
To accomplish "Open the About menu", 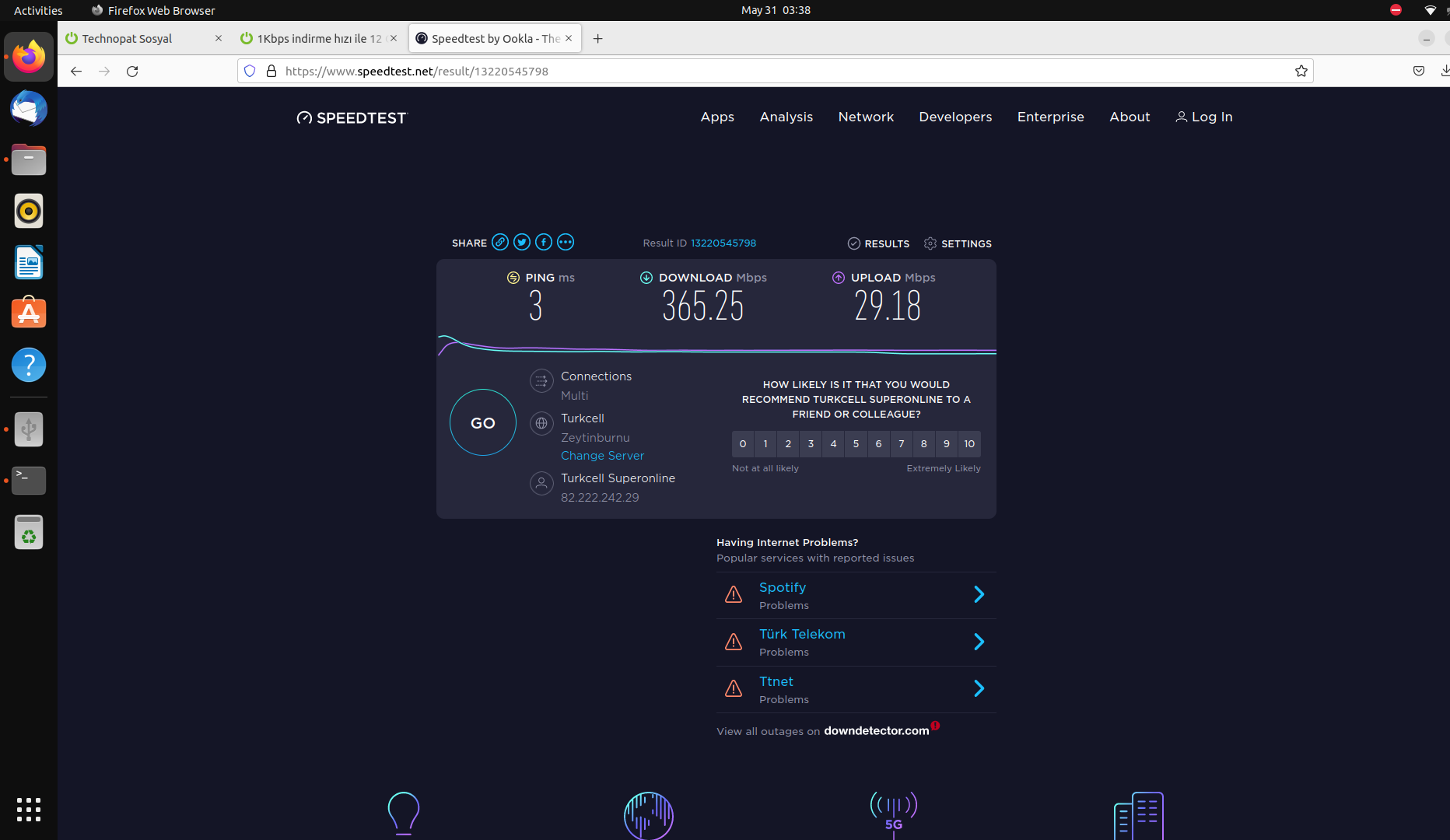I will click(x=1130, y=117).
